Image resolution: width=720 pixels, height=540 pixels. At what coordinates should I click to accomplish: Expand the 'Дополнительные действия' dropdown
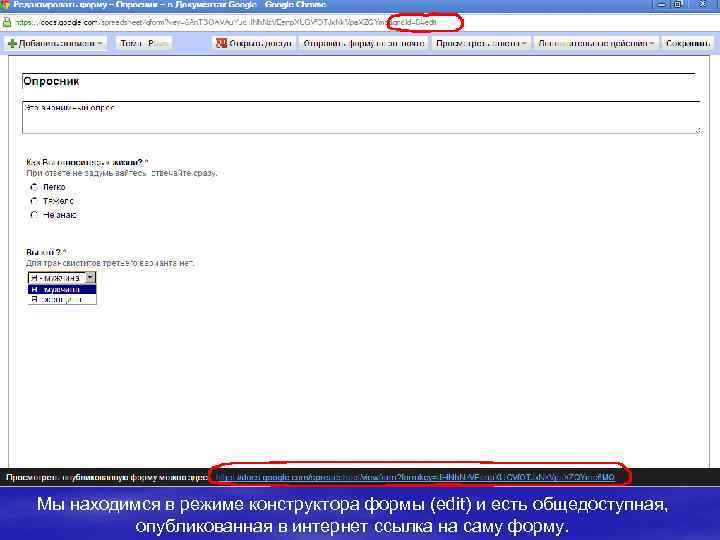(x=596, y=44)
